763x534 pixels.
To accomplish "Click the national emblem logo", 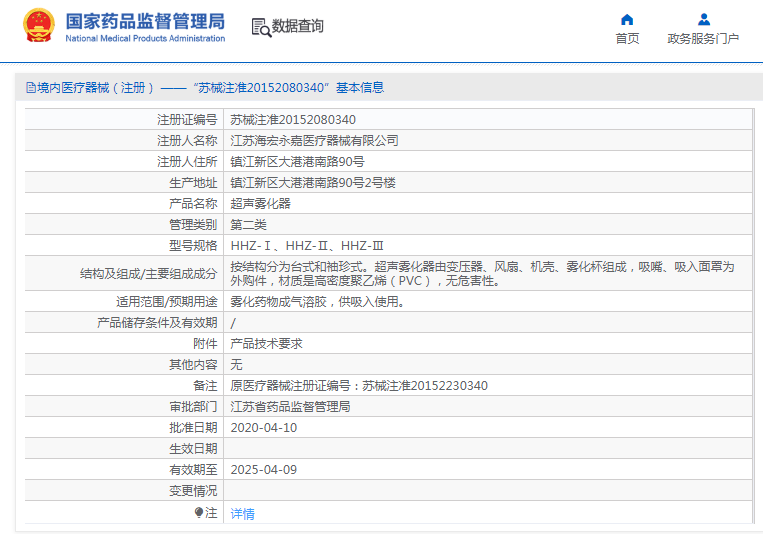I will pos(39,25).
